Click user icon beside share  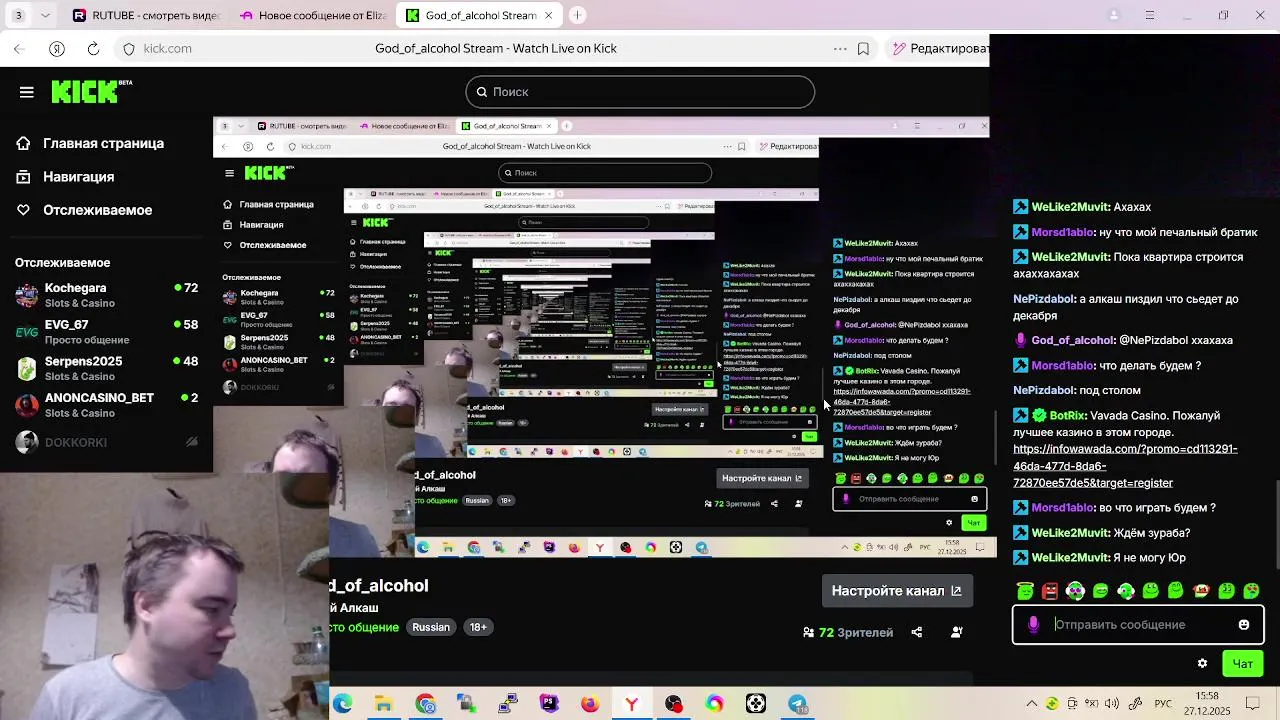coord(957,632)
